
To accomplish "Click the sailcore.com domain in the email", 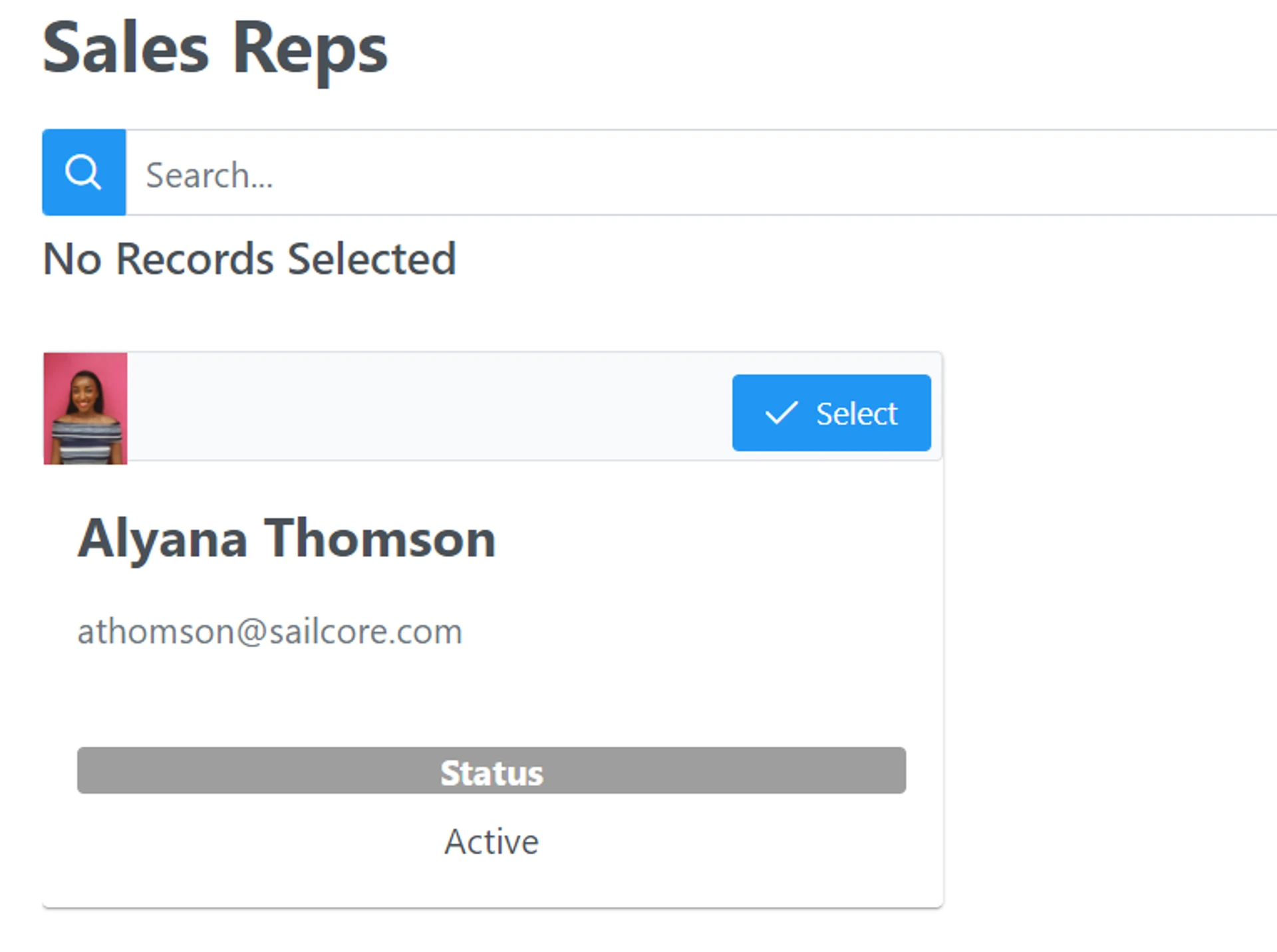I will click(365, 632).
